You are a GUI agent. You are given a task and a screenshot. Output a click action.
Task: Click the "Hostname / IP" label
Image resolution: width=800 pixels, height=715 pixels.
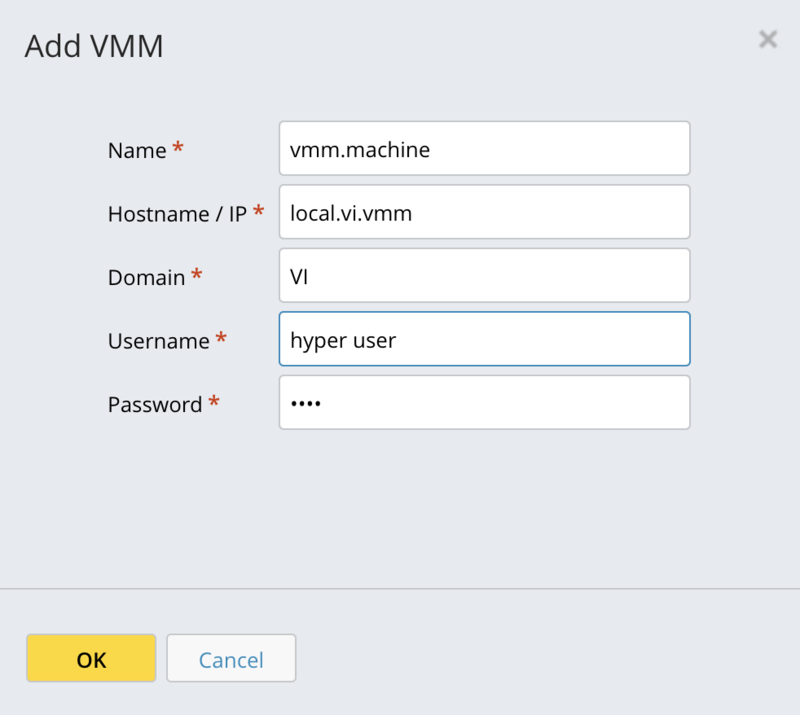point(177,214)
